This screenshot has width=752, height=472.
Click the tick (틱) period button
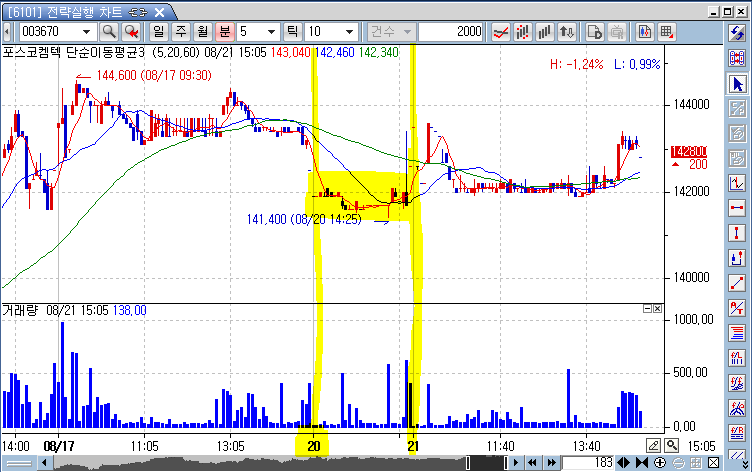click(x=295, y=31)
